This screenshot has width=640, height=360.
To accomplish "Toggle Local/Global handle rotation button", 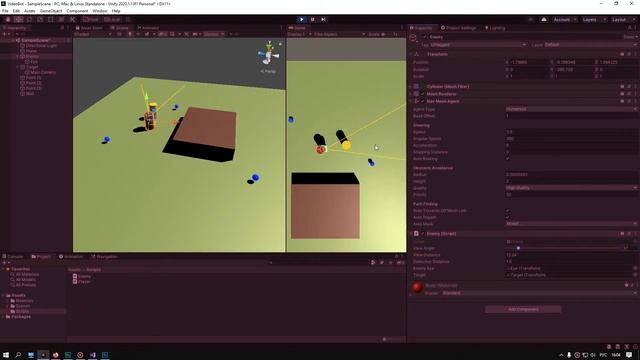I will click(112, 20).
